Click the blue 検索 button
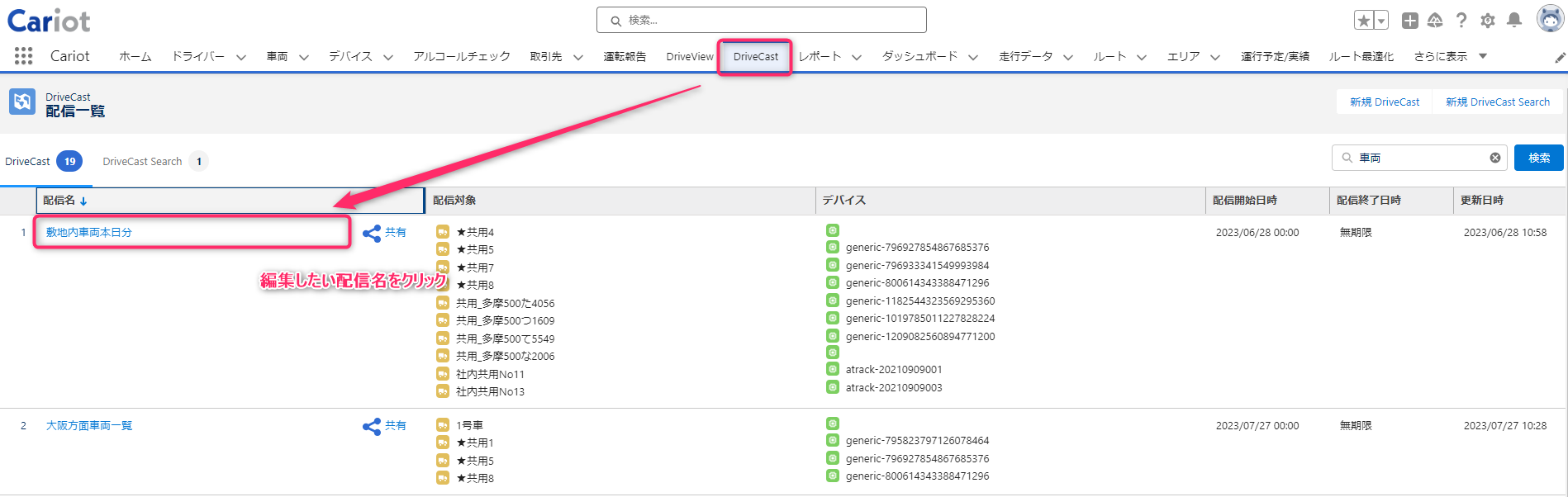This screenshot has width=1568, height=497. (1538, 158)
